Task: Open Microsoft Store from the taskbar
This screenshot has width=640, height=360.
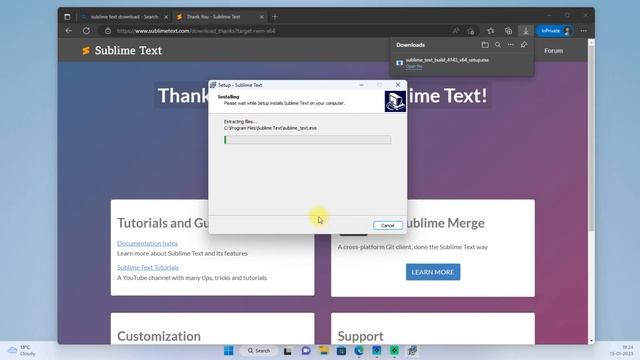Action: coord(341,351)
